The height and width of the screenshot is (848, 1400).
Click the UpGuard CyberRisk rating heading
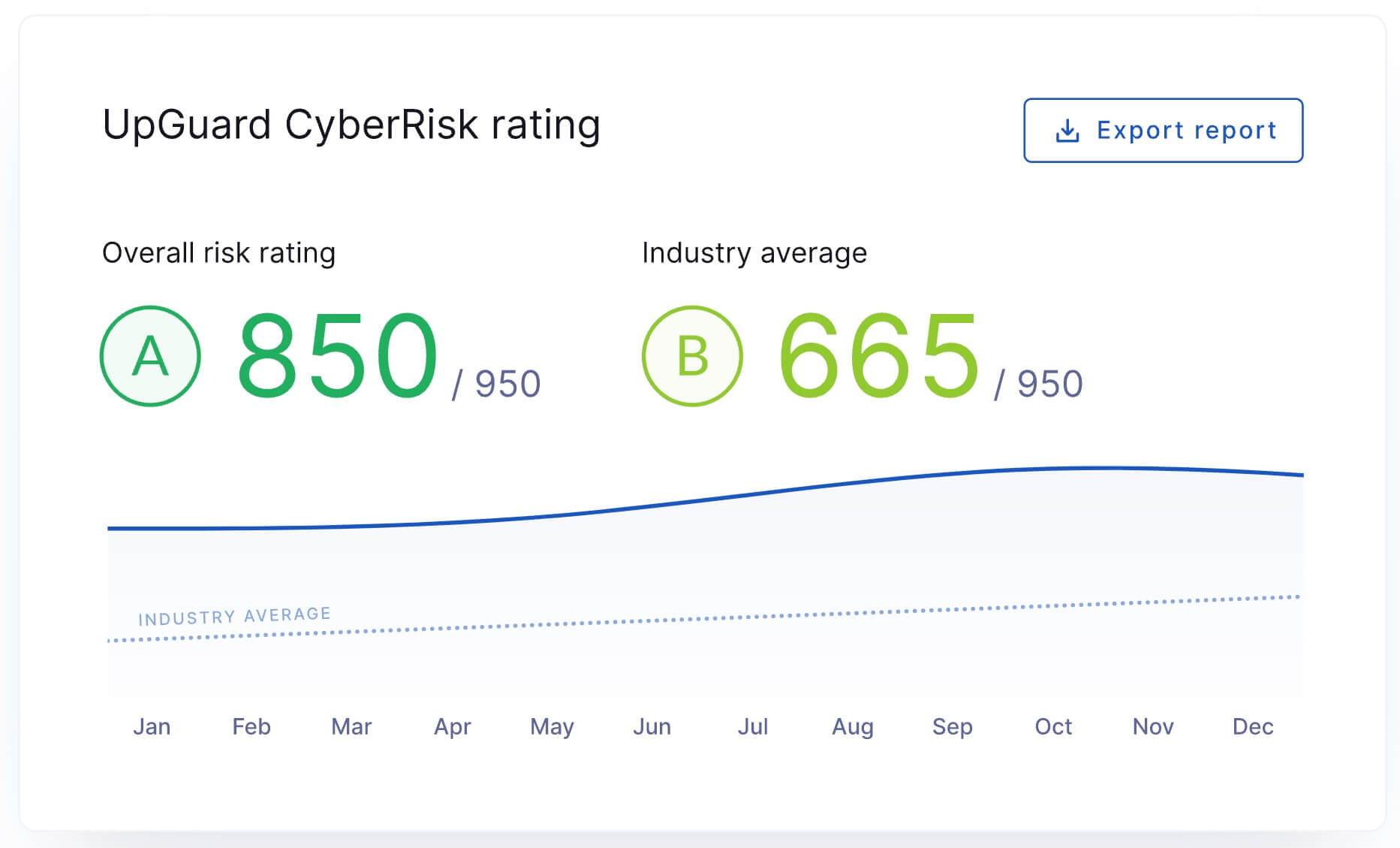point(351,125)
